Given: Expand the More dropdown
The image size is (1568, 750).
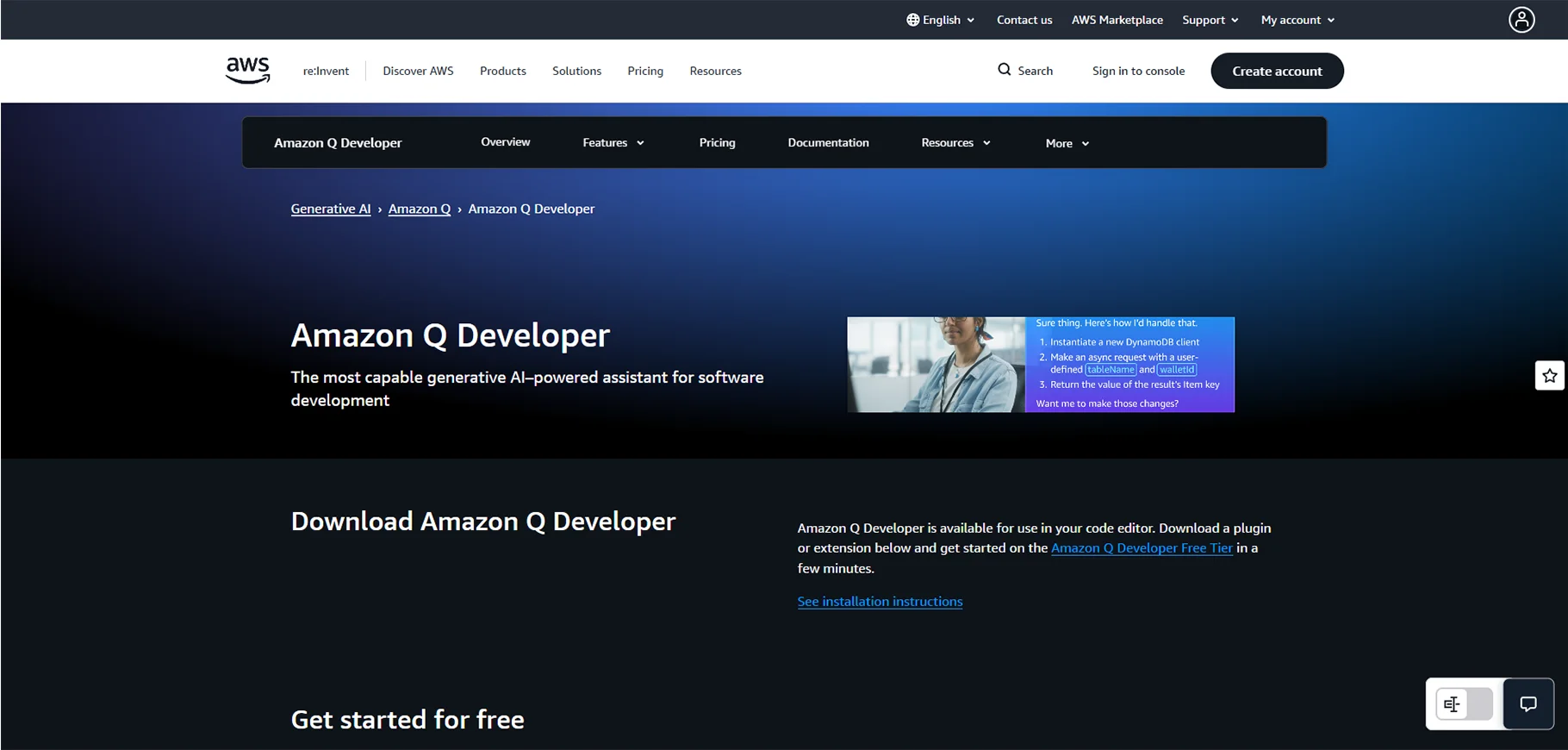Looking at the screenshot, I should pos(1067,143).
